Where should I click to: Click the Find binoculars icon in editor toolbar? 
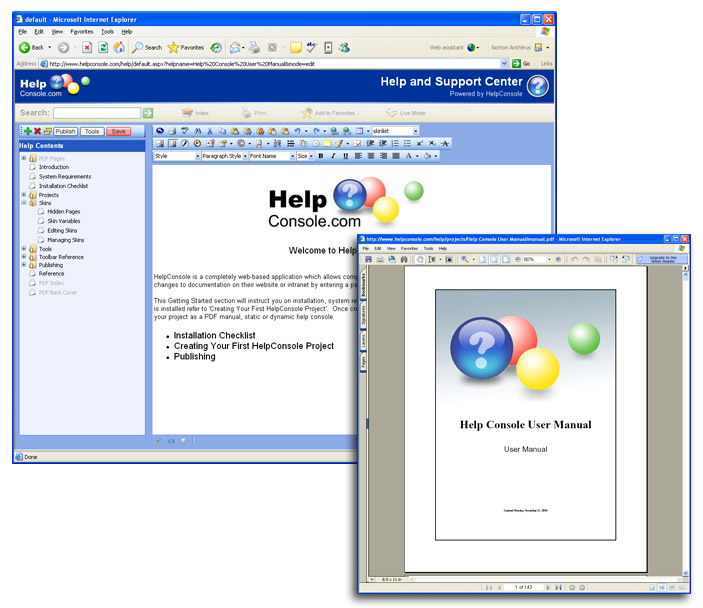click(x=198, y=131)
